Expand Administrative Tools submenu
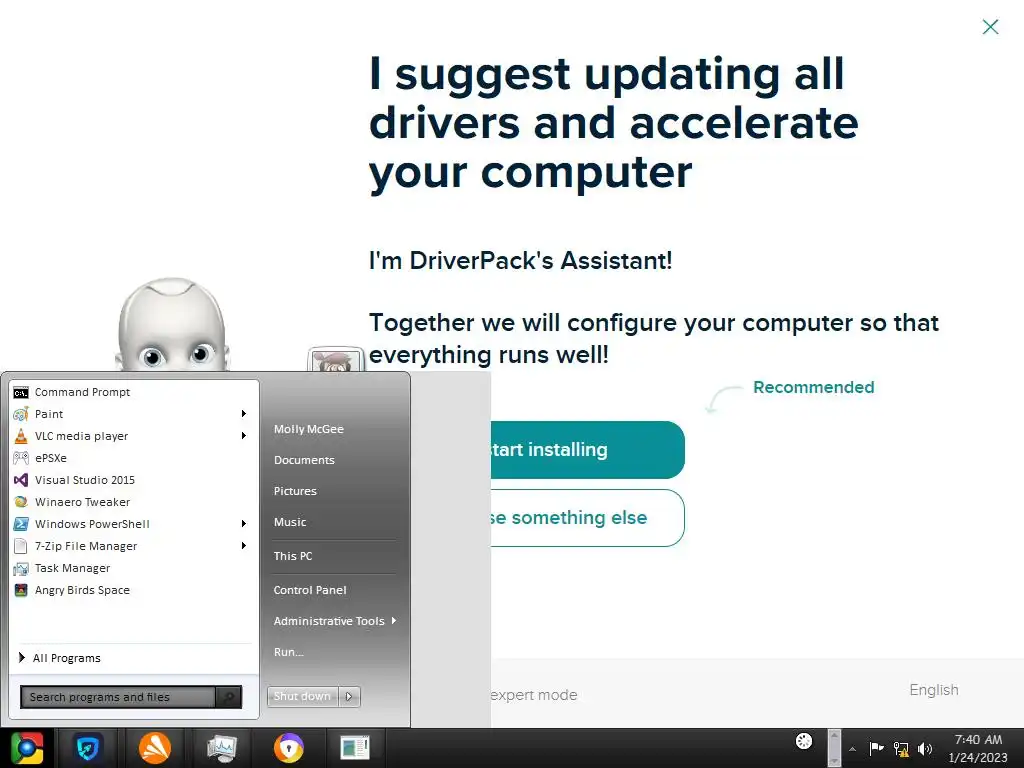 334,621
